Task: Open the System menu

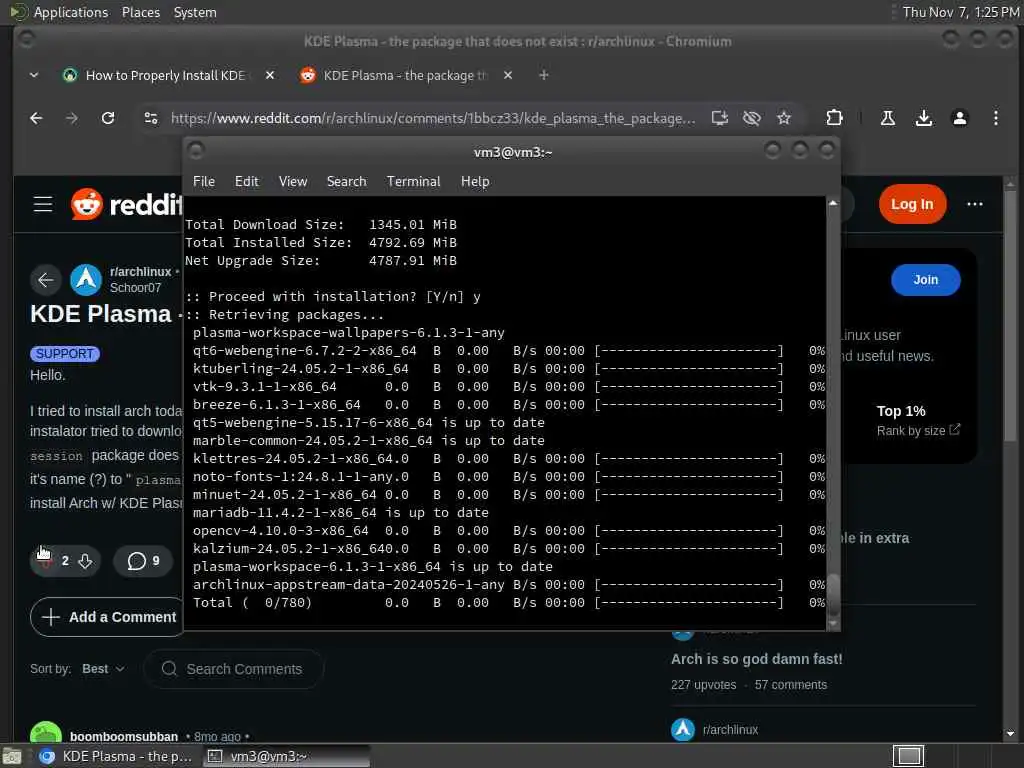Action: coord(195,12)
